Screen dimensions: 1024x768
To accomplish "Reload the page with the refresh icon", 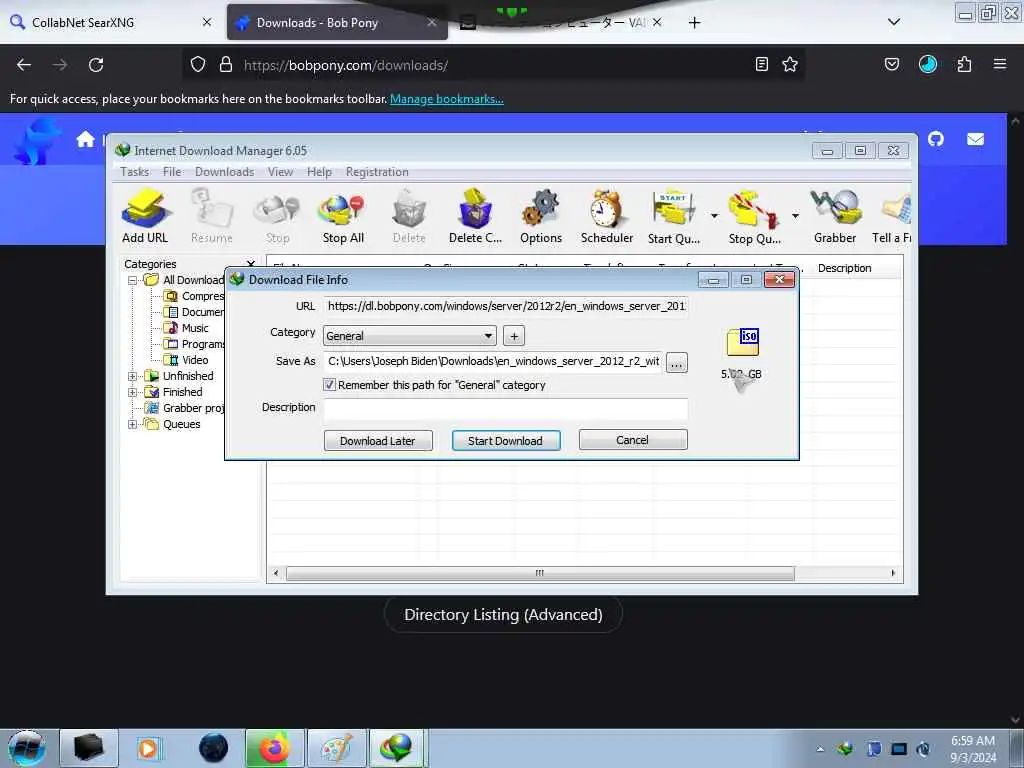I will pyautogui.click(x=96, y=65).
